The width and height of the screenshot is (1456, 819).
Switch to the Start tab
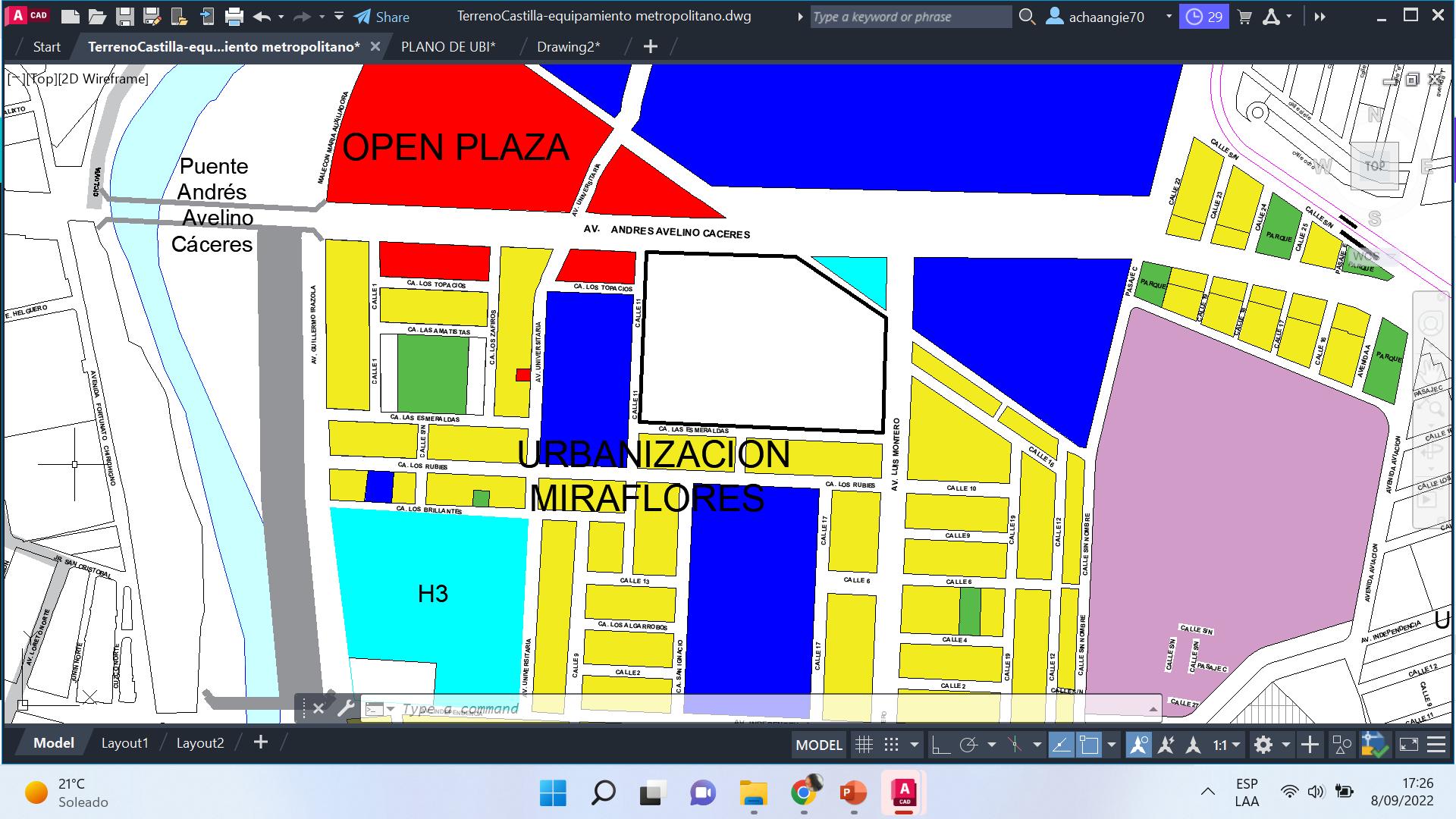click(x=46, y=47)
